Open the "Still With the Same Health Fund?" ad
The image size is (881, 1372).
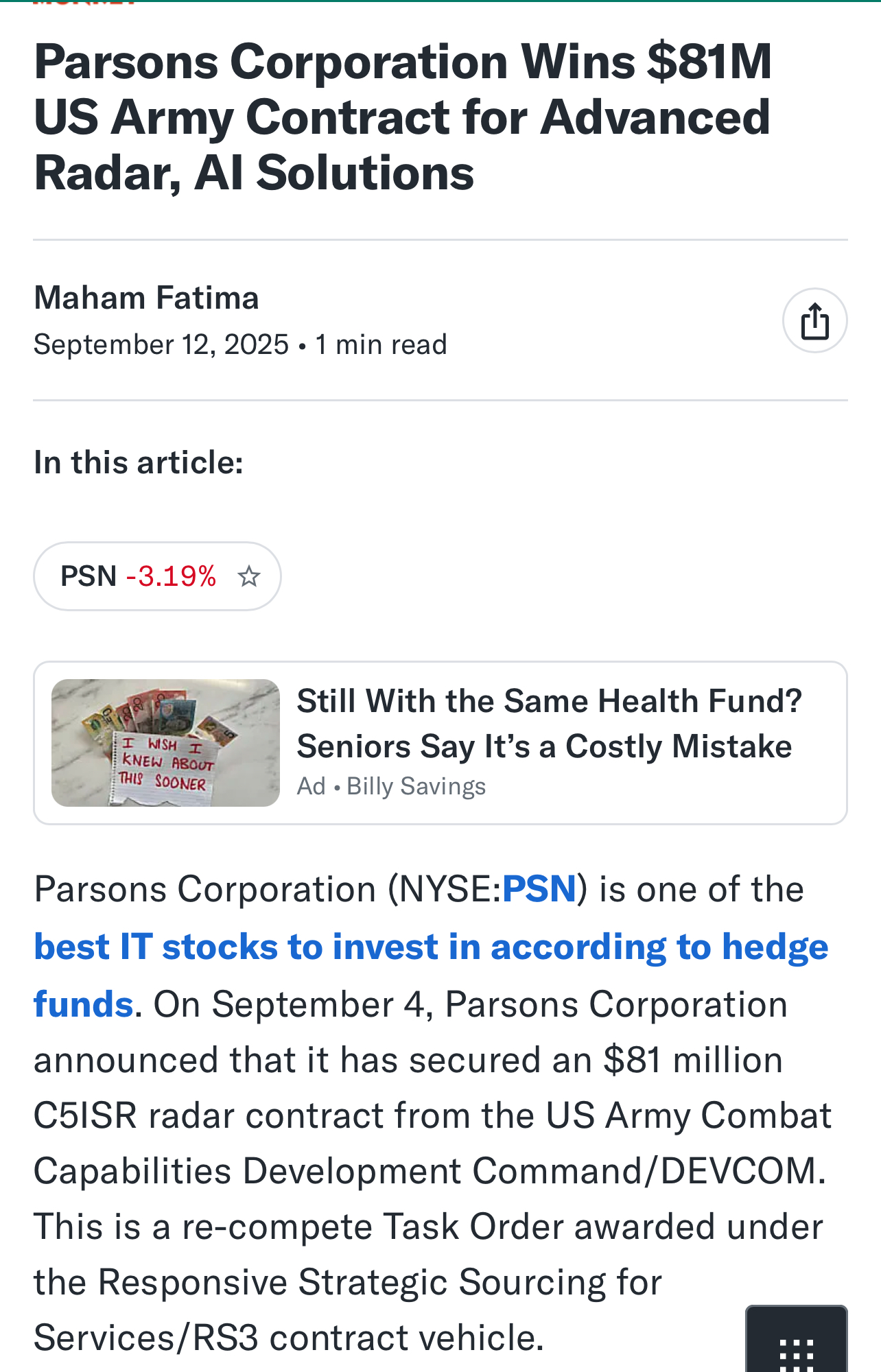549,702
